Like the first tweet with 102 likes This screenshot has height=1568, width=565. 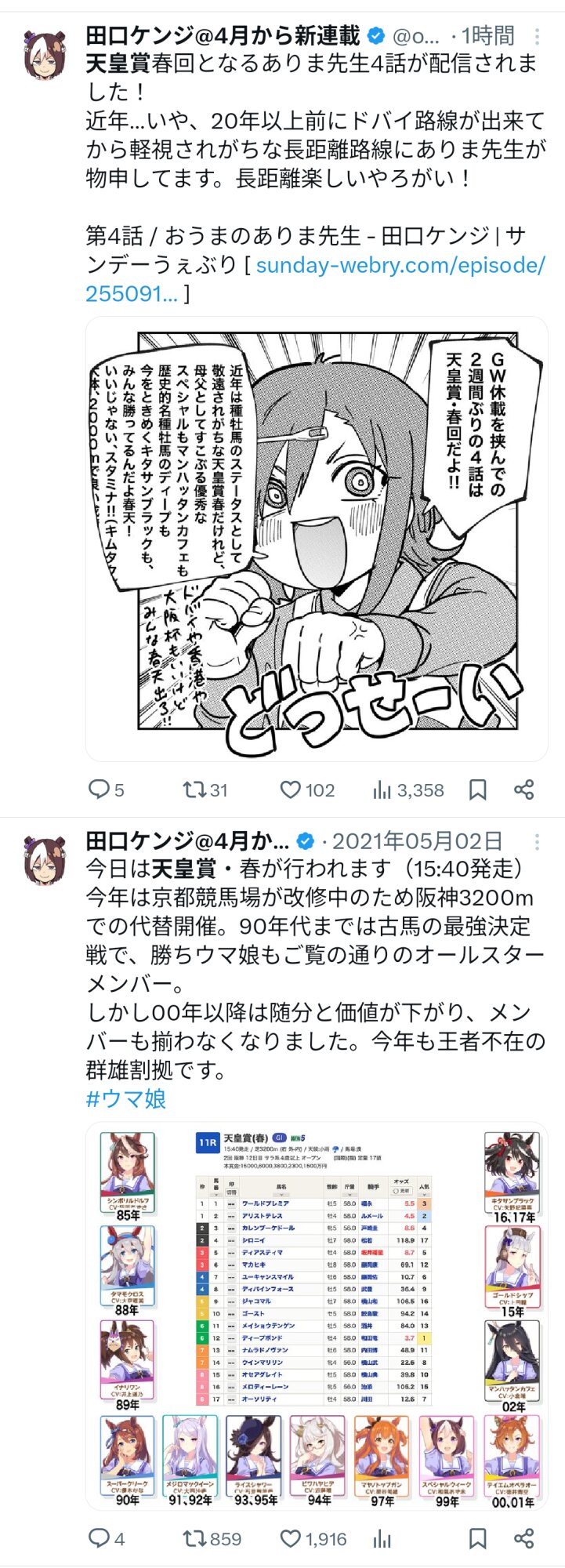(307, 789)
